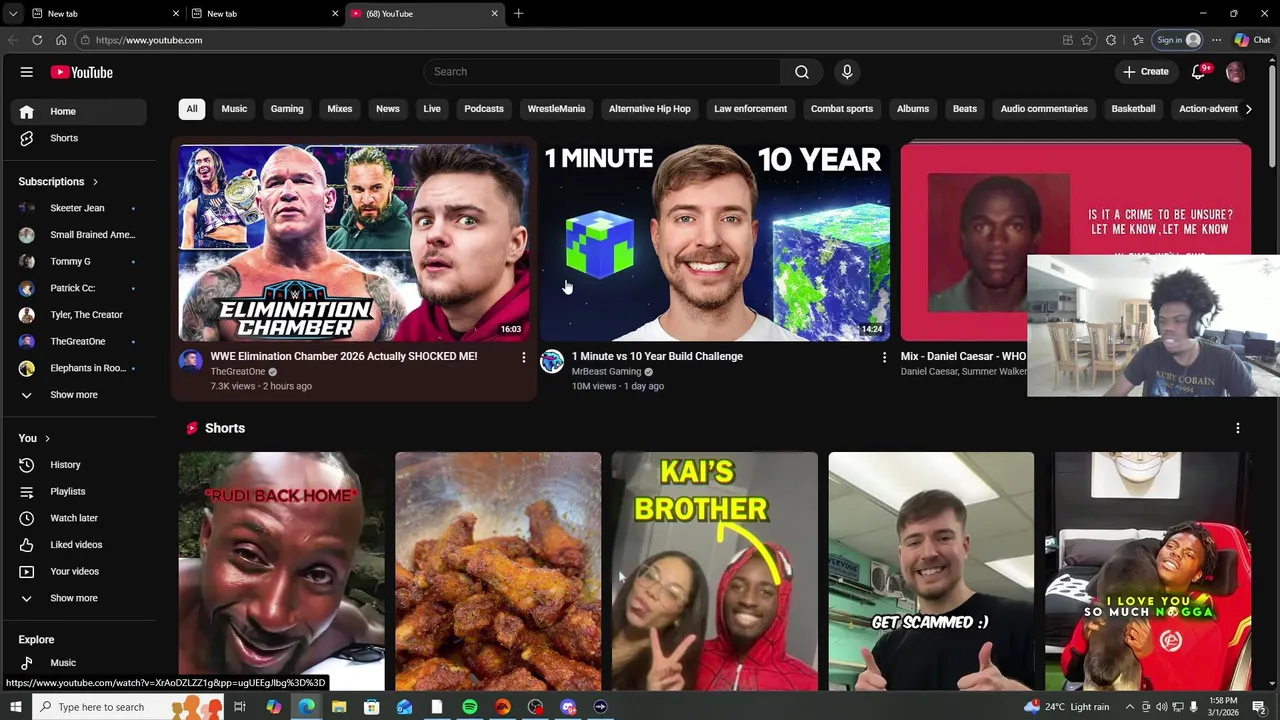Open the new browser tab plus button

518,14
